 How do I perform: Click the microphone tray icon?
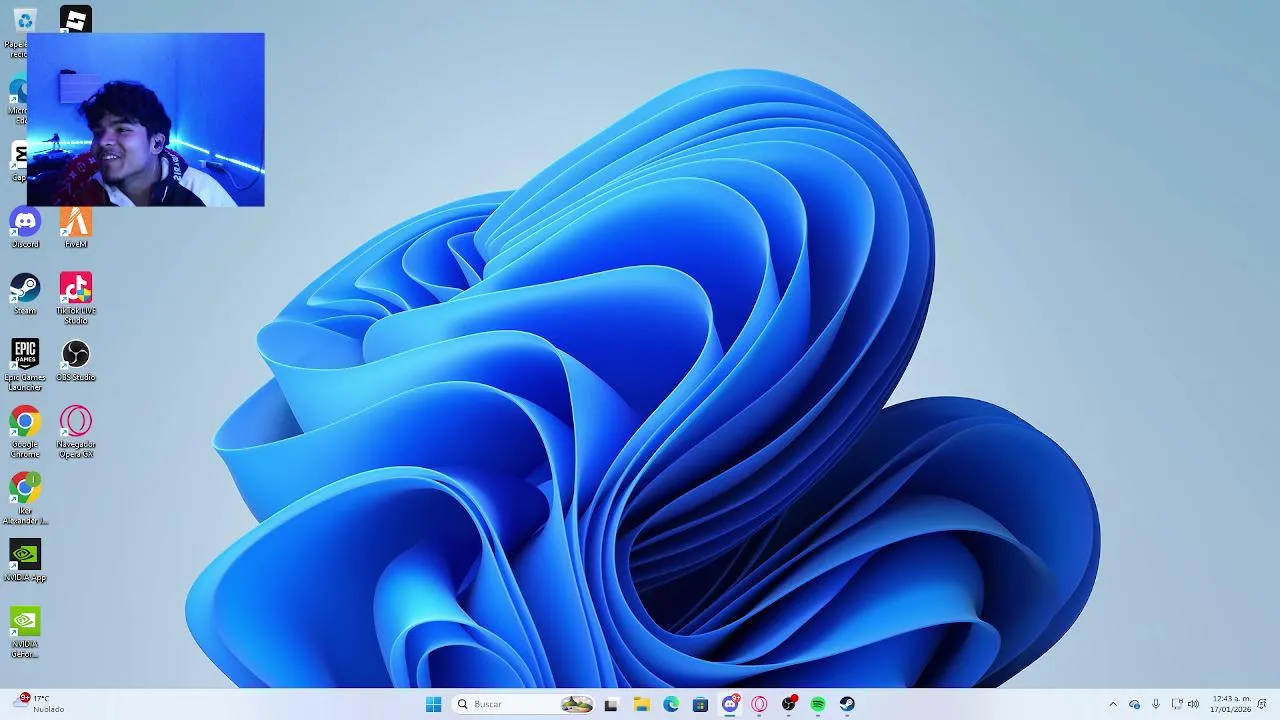pos(1156,705)
